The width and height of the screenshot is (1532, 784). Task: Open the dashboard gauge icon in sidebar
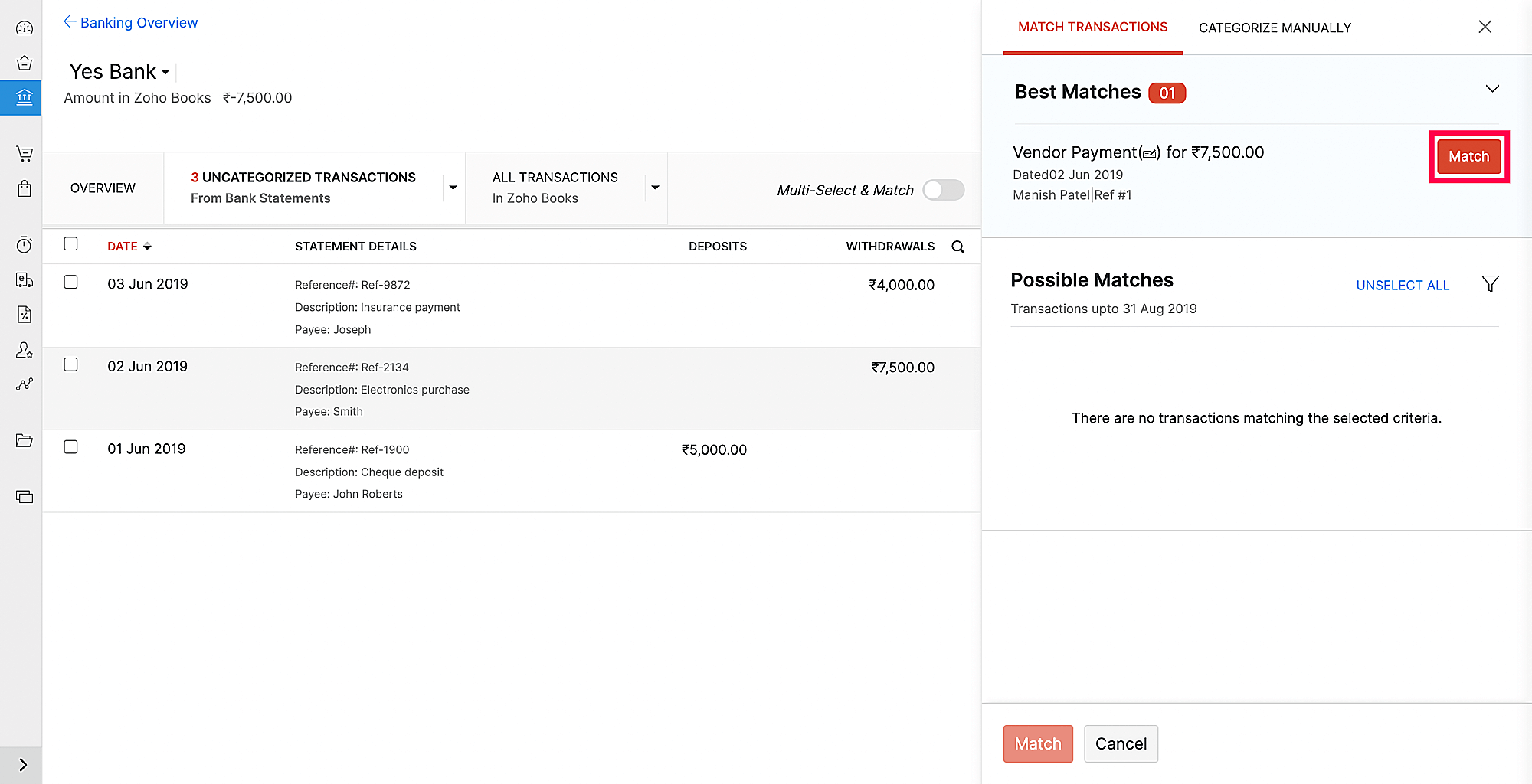(25, 28)
